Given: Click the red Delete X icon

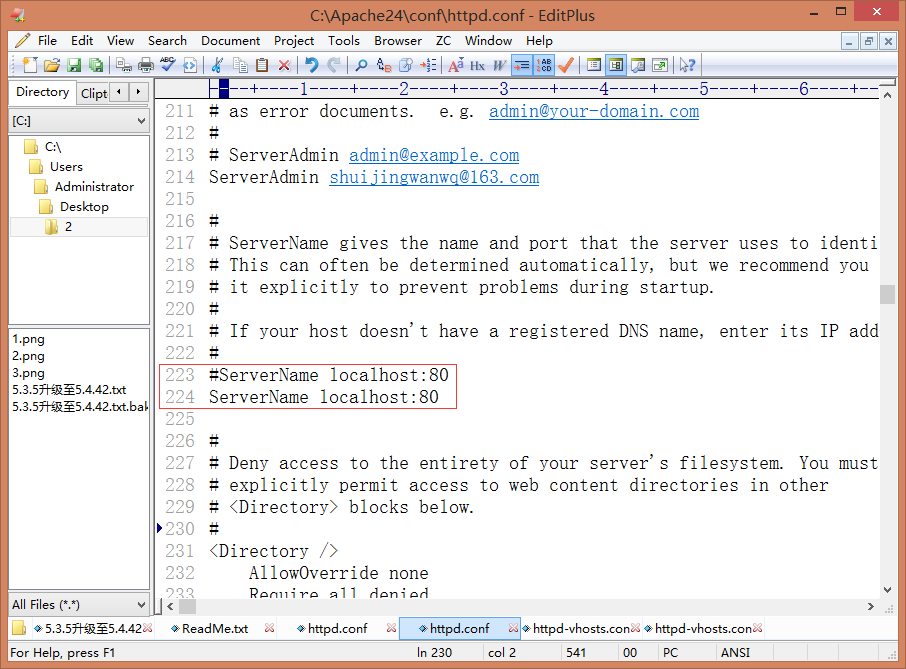Looking at the screenshot, I should pos(284,65).
